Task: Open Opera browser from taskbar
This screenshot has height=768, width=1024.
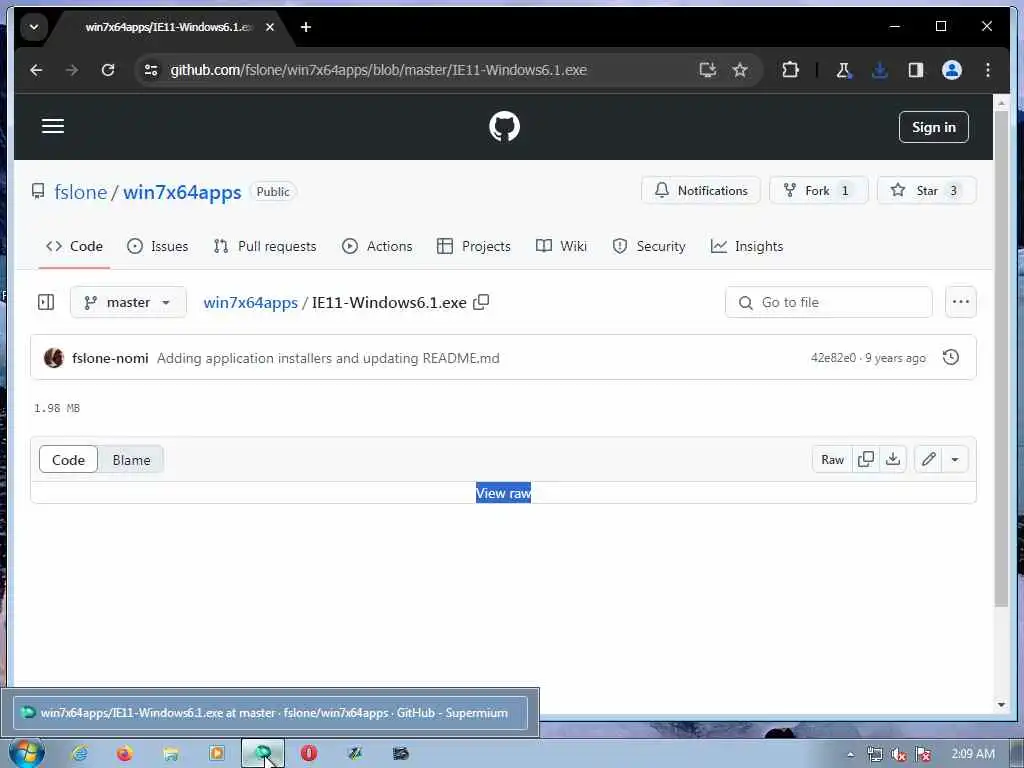Action: click(309, 754)
